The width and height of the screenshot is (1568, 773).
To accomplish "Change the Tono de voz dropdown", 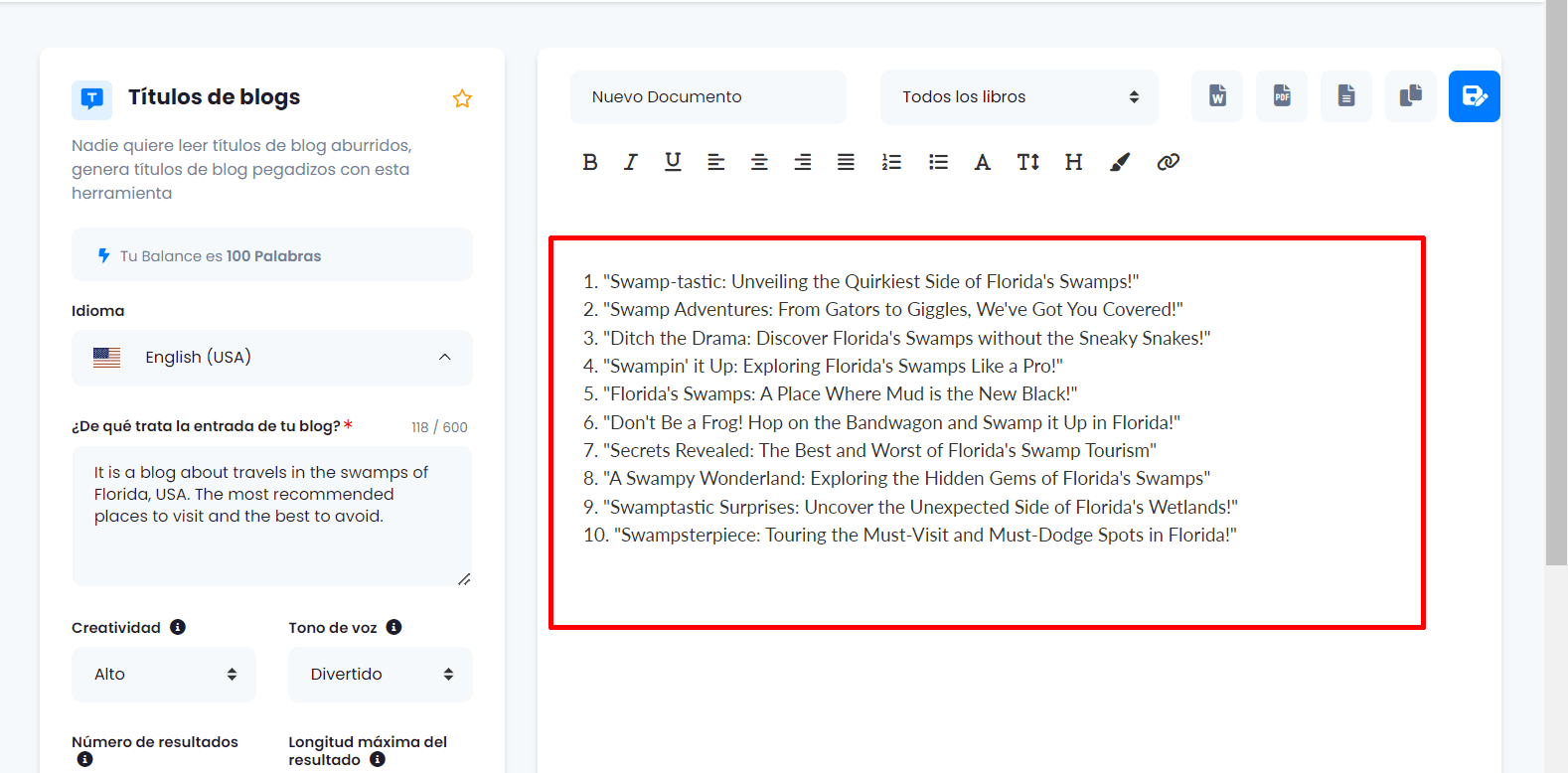I will 380,675.
